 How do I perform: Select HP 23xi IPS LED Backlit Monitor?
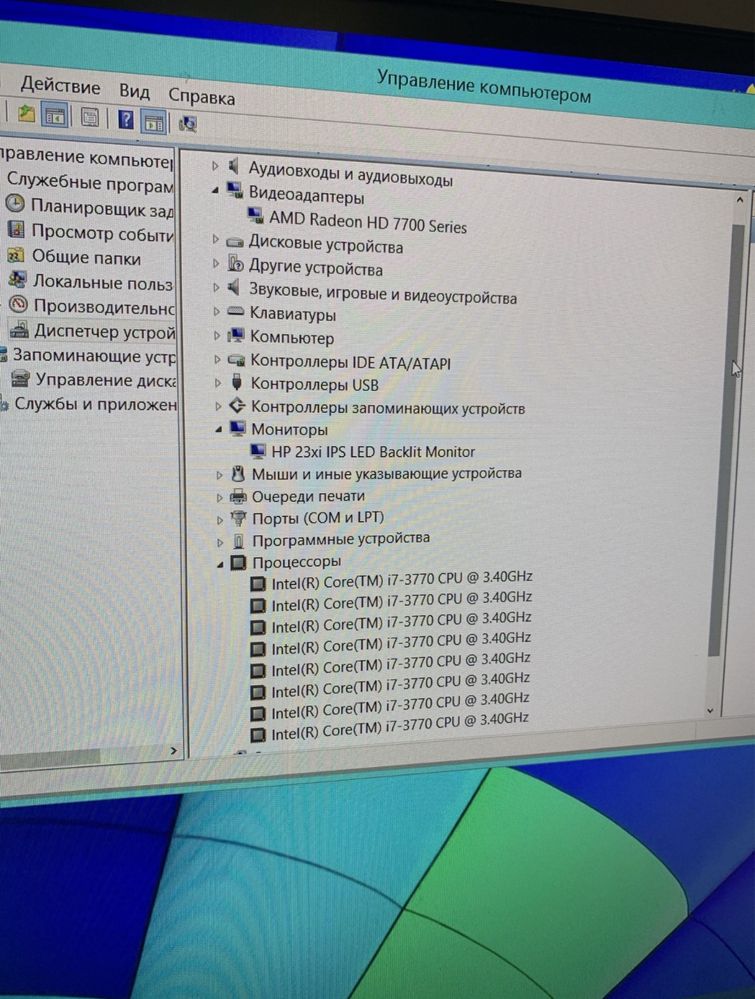coord(373,452)
